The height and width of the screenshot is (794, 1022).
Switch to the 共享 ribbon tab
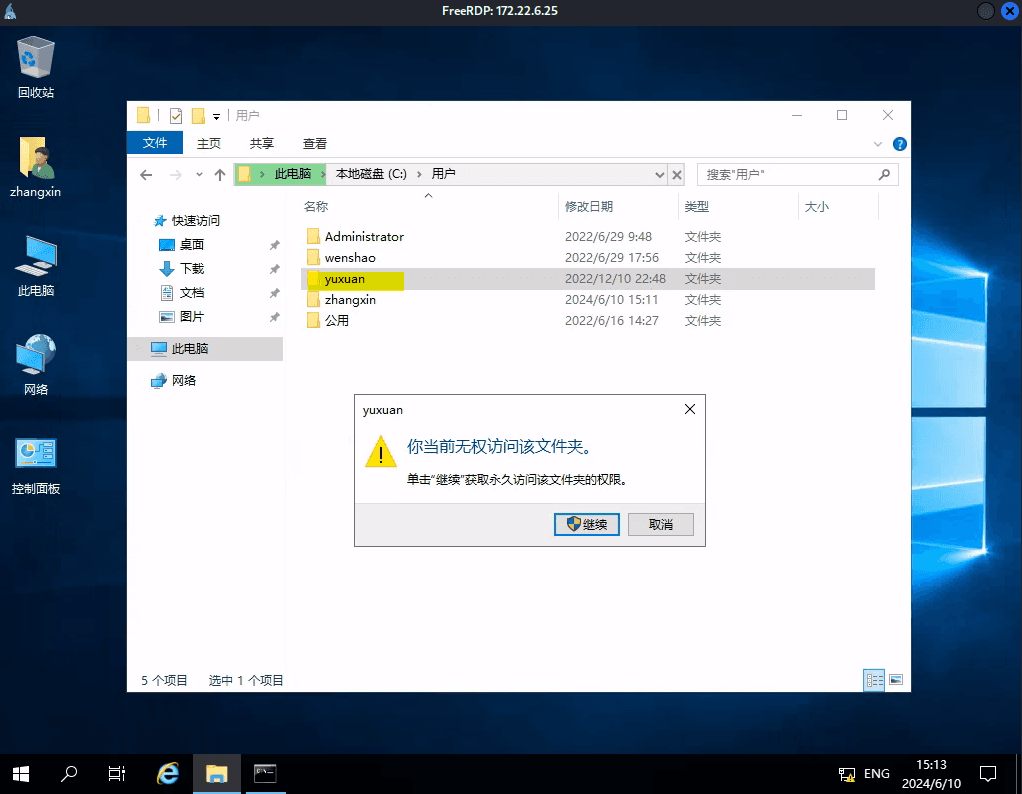[x=262, y=143]
